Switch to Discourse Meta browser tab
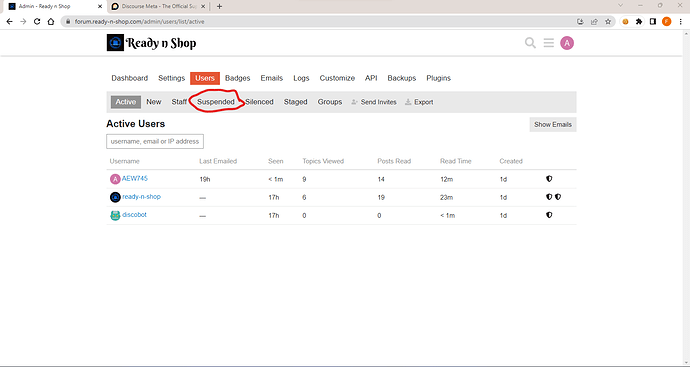 (x=158, y=6)
